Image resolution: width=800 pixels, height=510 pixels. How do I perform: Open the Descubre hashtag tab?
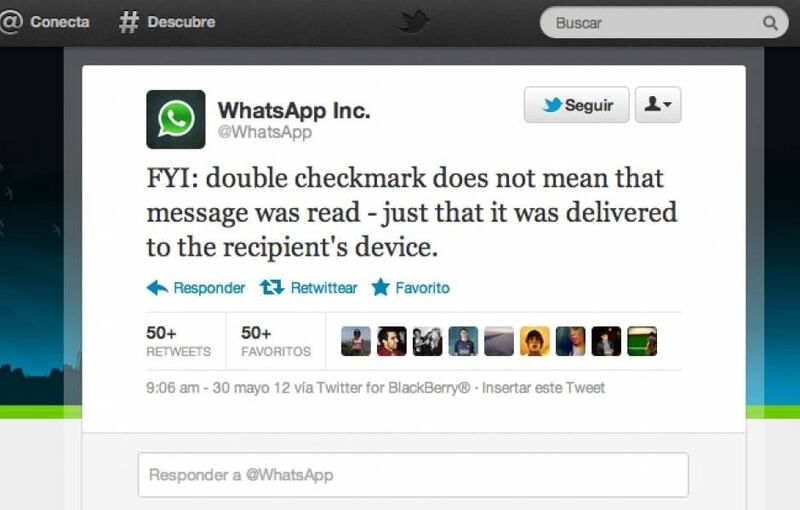point(167,22)
